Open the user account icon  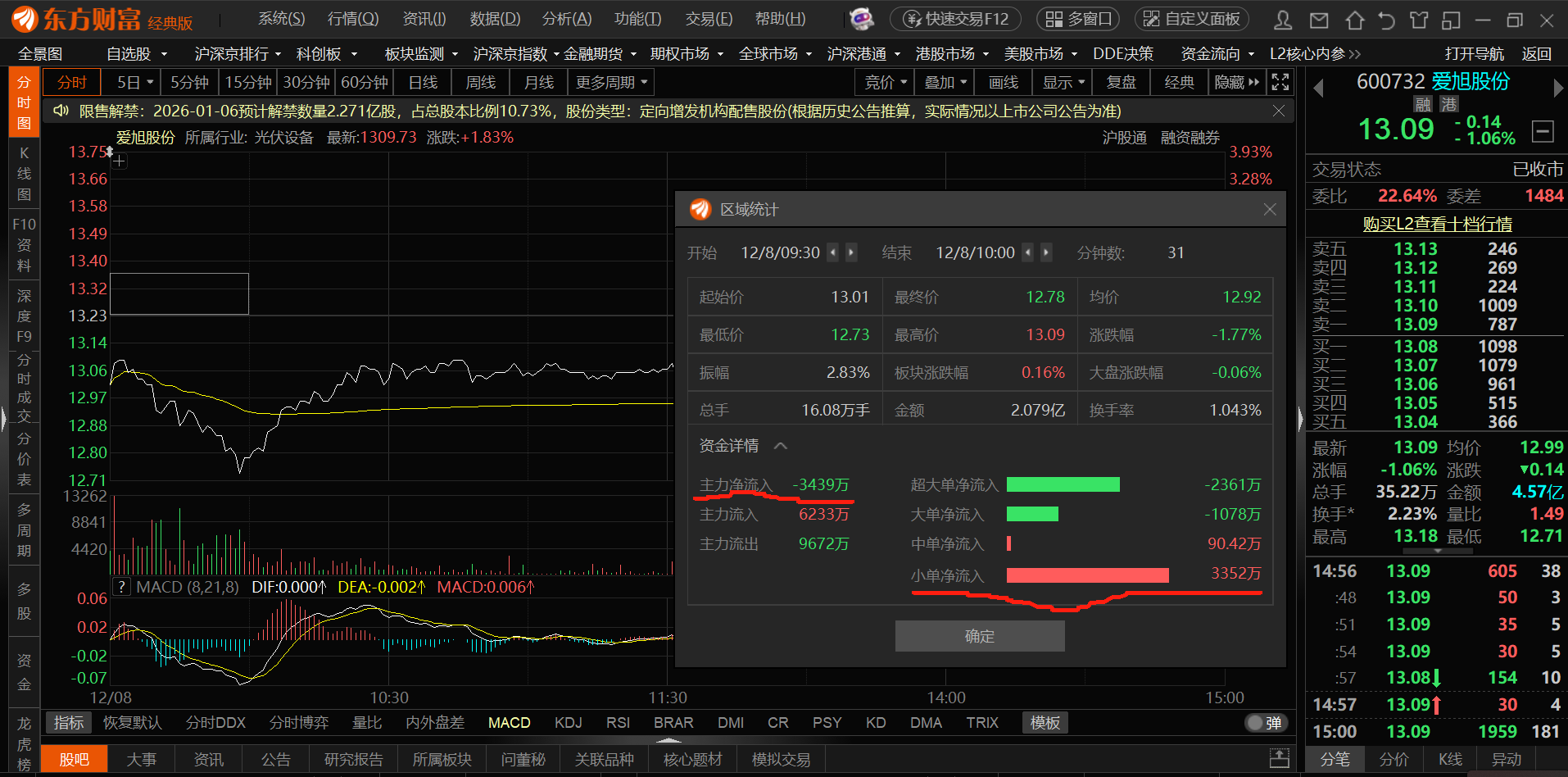(1283, 20)
